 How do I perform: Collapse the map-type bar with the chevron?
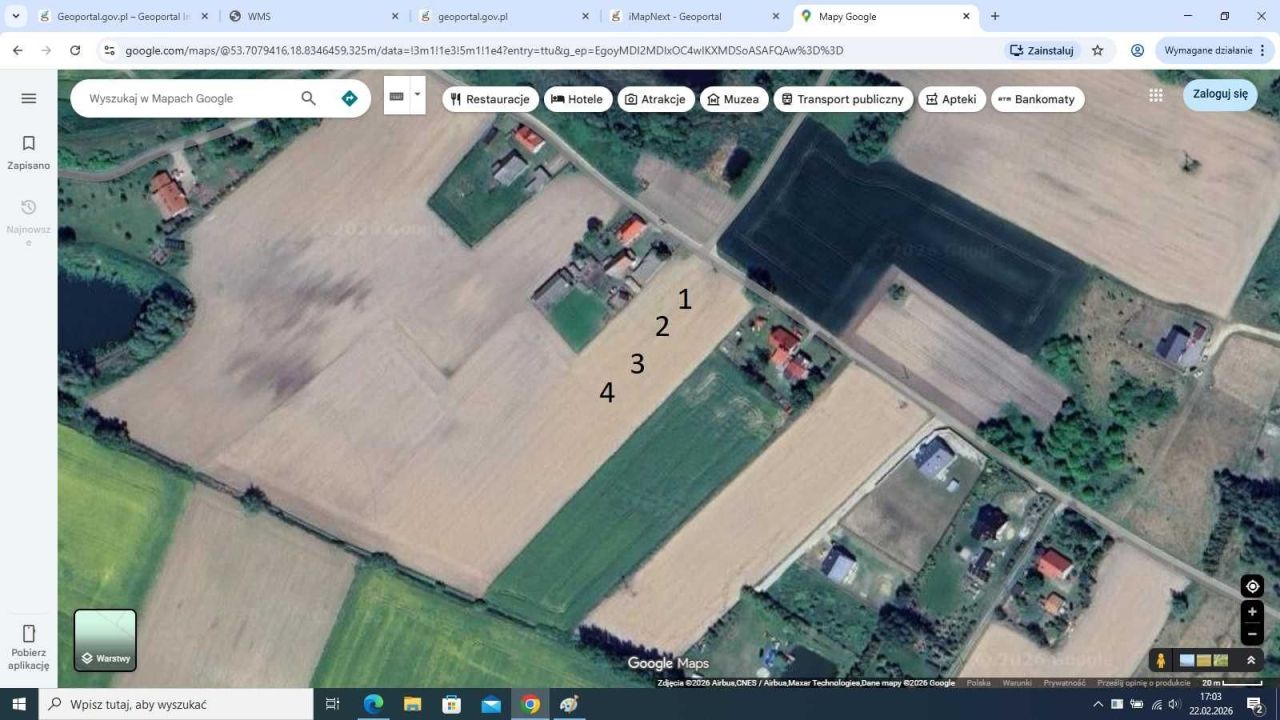(x=1251, y=660)
